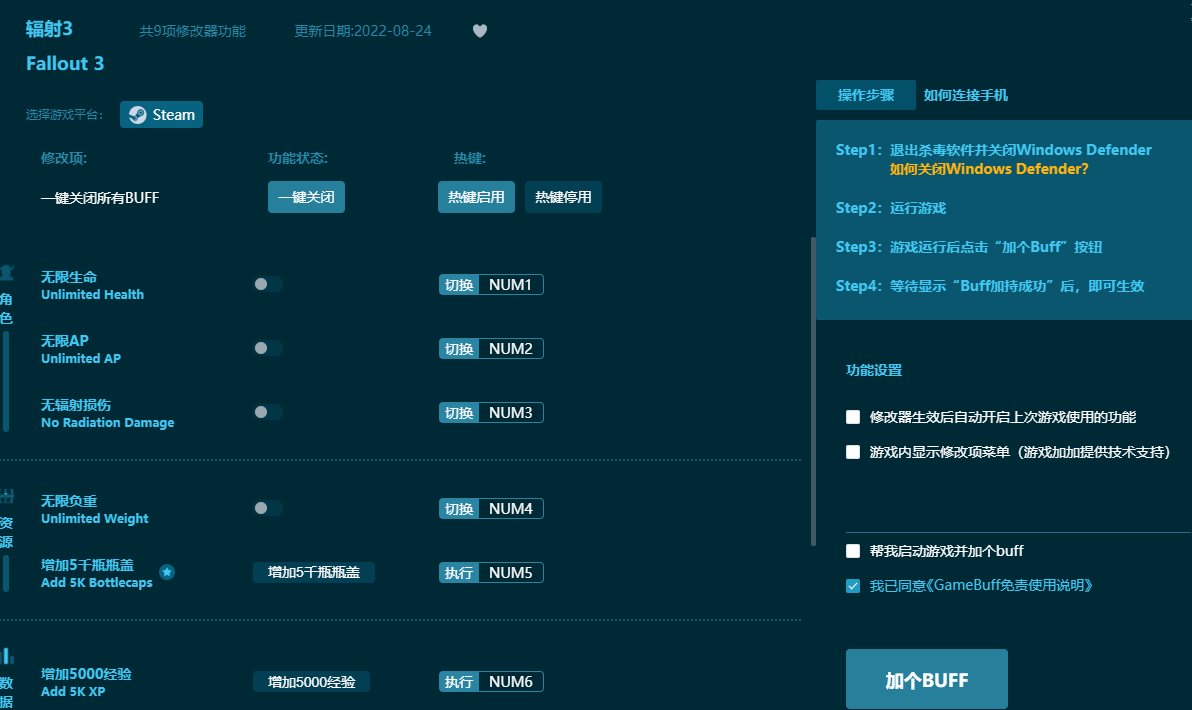Click 功能设置 section heading
Screen dimensions: 1192x710
(x=874, y=370)
